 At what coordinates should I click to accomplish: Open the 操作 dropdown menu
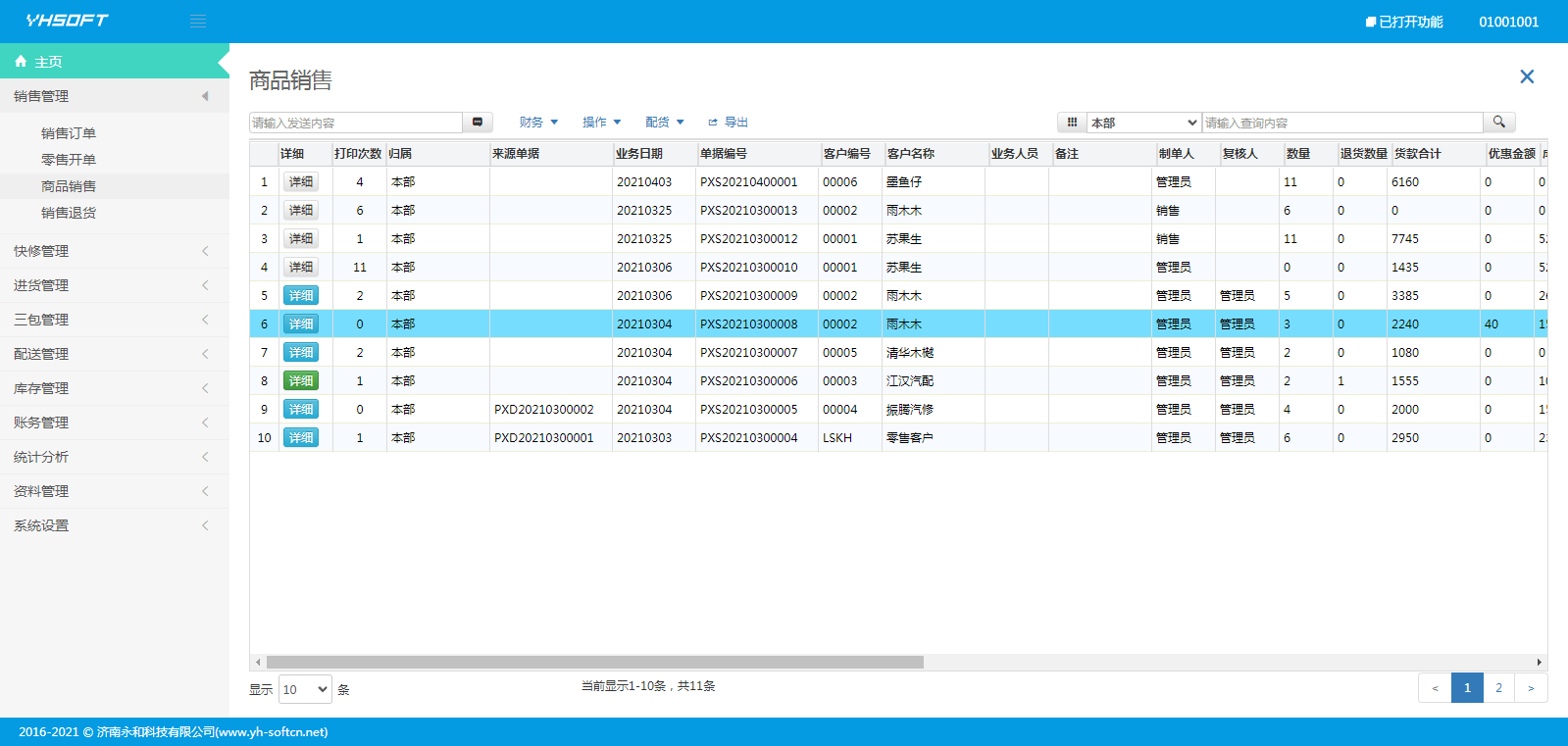pos(601,123)
